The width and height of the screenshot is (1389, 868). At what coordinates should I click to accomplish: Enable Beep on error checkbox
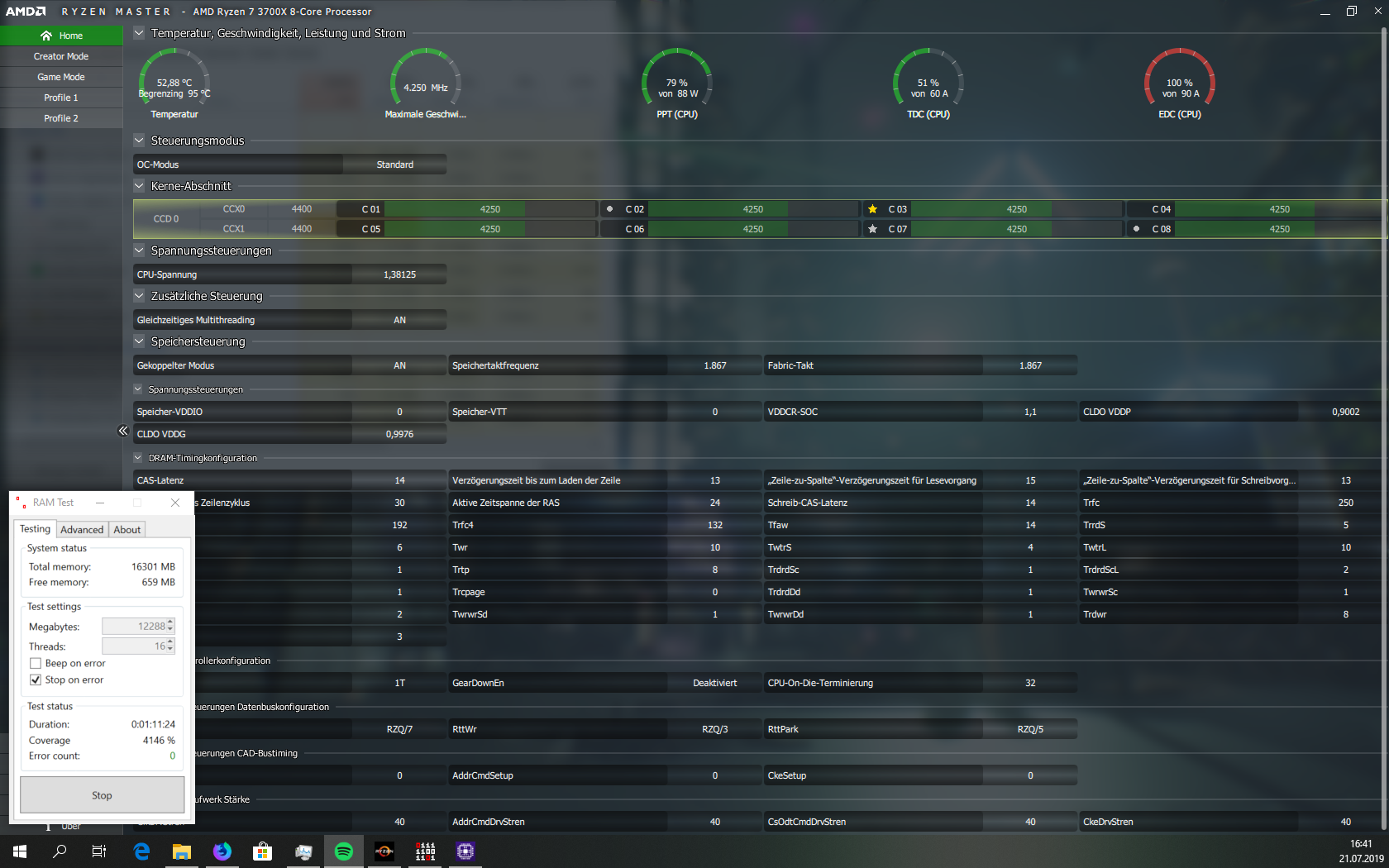pyautogui.click(x=36, y=663)
